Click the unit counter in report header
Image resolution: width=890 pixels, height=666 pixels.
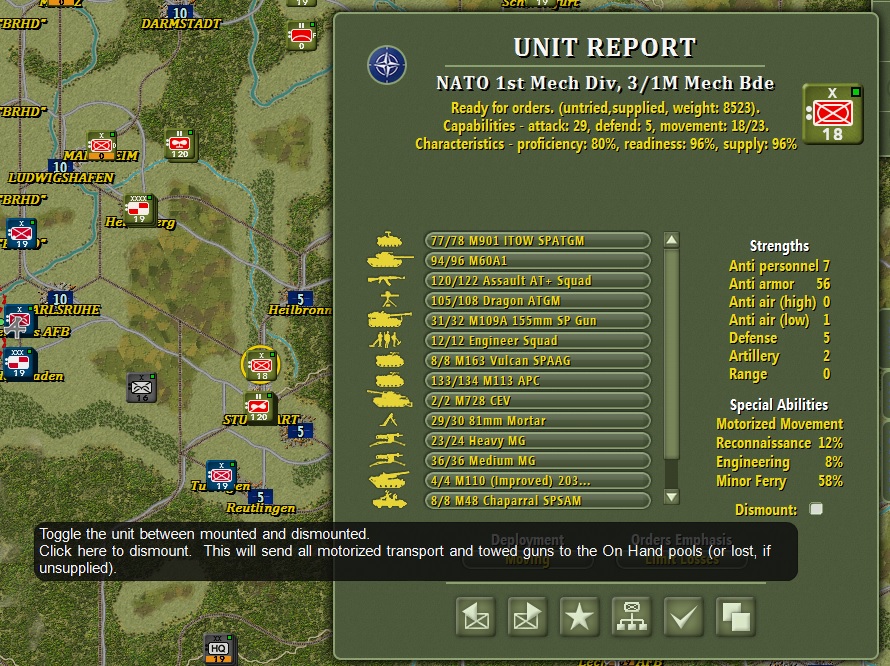point(833,115)
